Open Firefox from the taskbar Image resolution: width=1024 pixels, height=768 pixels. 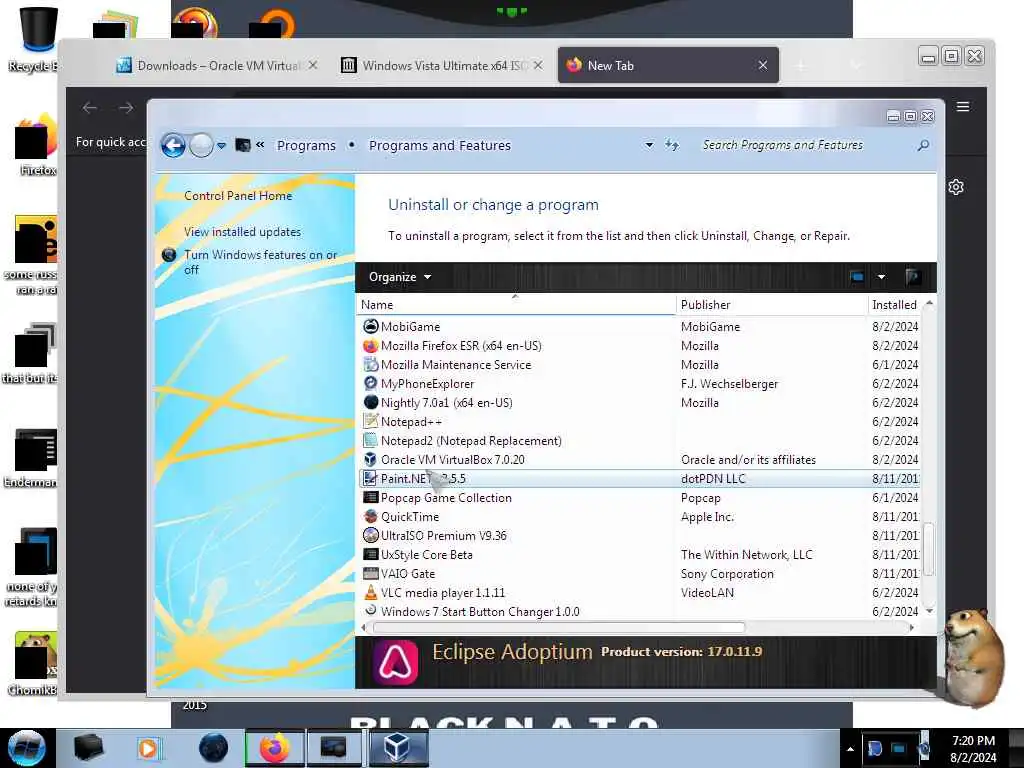274,748
